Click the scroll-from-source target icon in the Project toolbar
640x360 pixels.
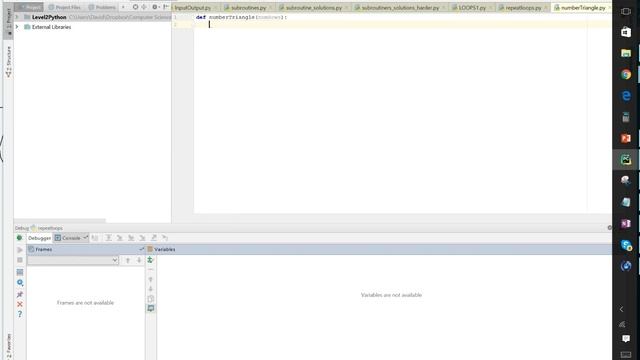tap(135, 7)
